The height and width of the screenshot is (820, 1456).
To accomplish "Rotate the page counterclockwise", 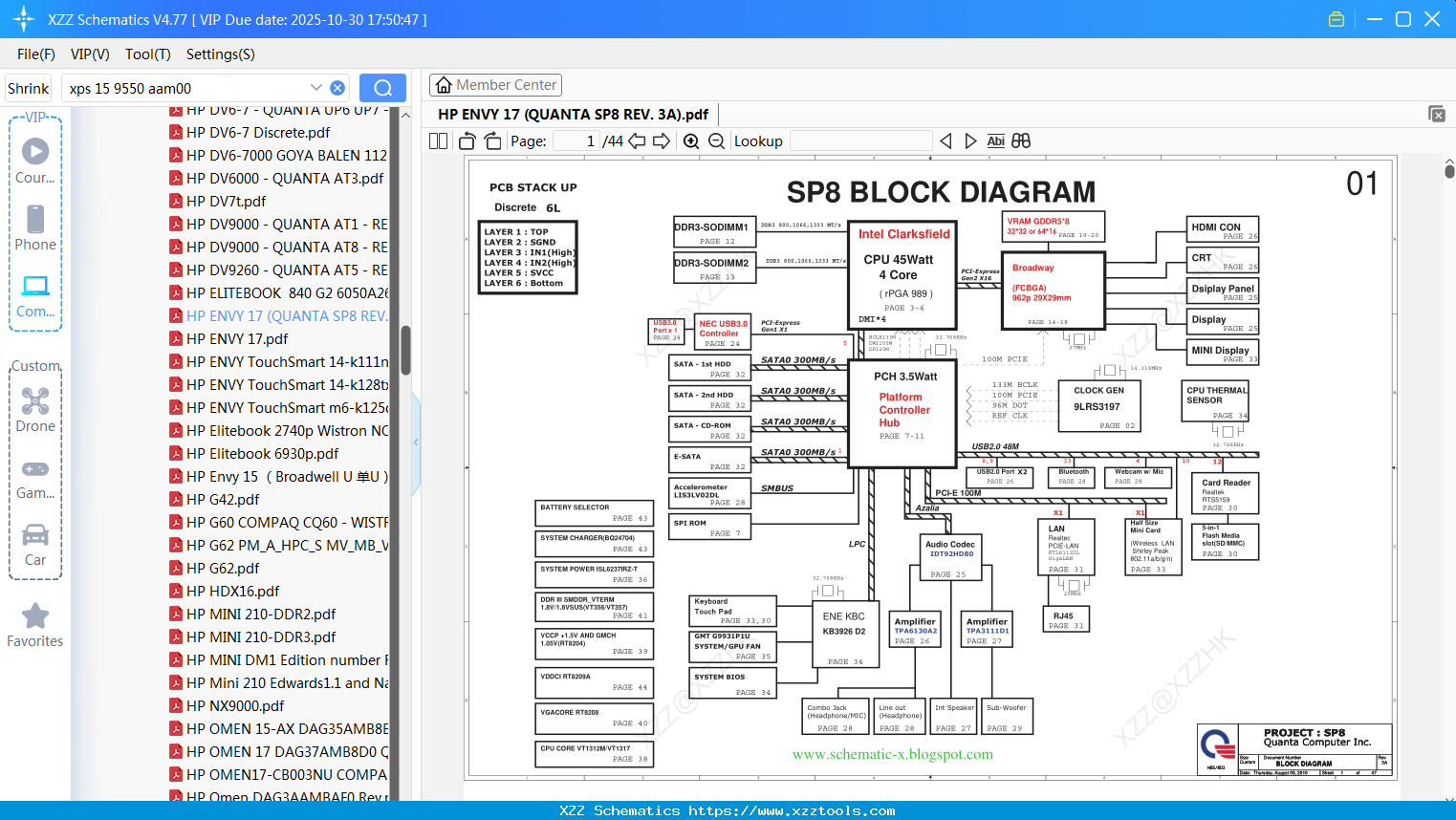I will (467, 141).
